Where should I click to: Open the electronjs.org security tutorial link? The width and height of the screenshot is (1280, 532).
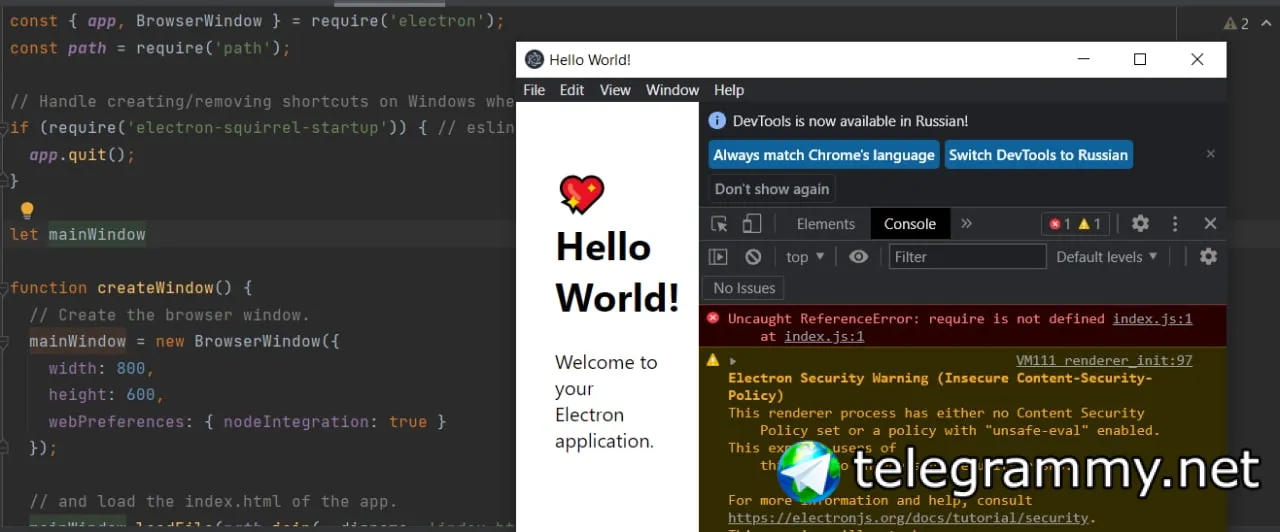pos(908,518)
